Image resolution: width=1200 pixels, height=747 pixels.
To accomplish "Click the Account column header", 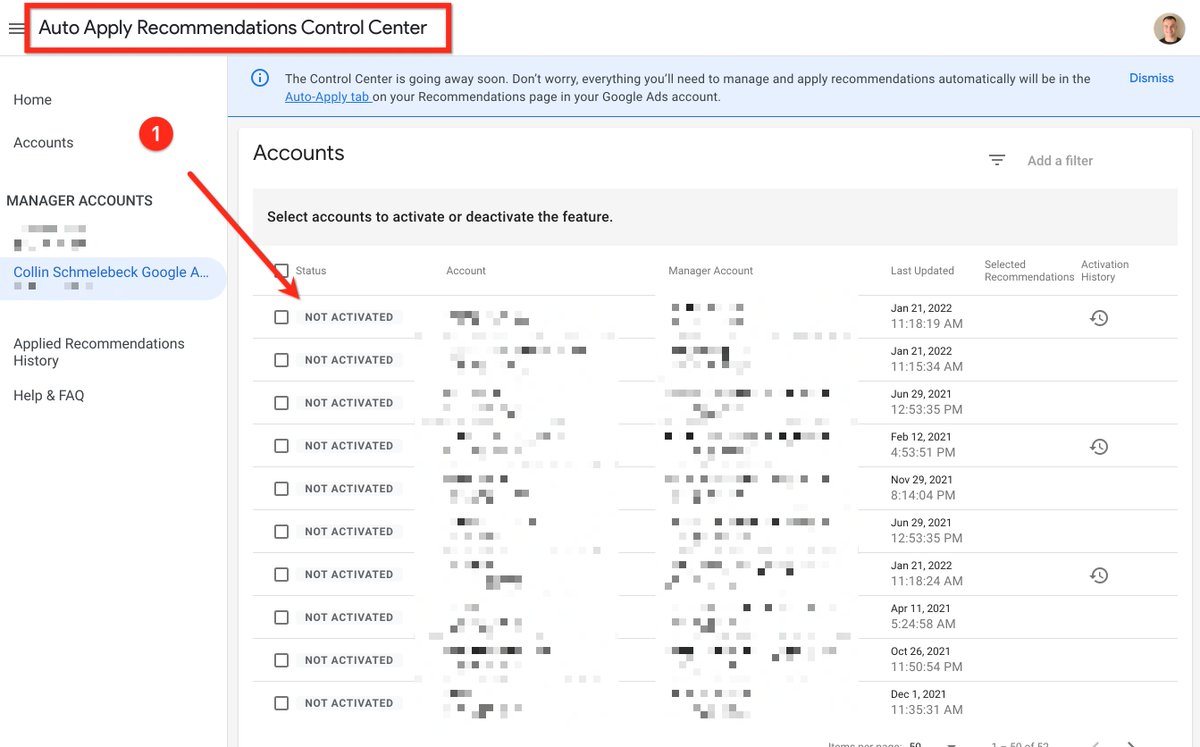I will coord(466,271).
